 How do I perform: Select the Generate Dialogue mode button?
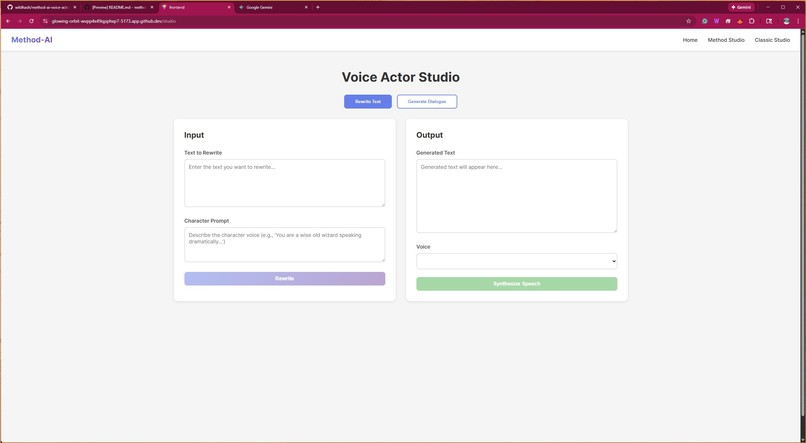[x=427, y=101]
